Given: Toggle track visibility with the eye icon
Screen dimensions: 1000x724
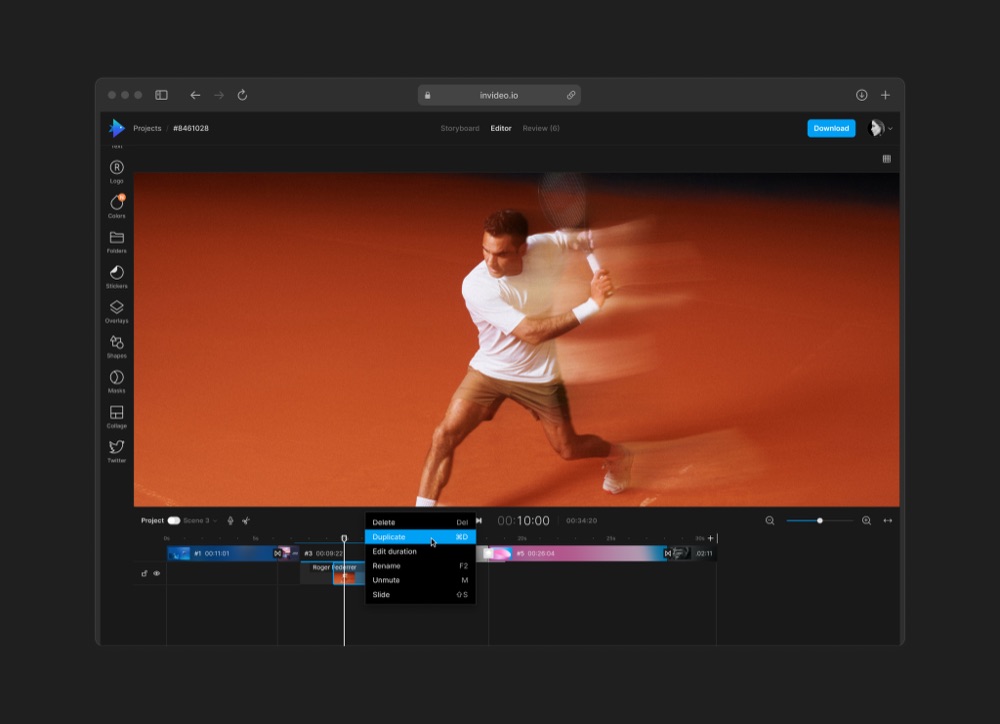Looking at the screenshot, I should coord(157,573).
